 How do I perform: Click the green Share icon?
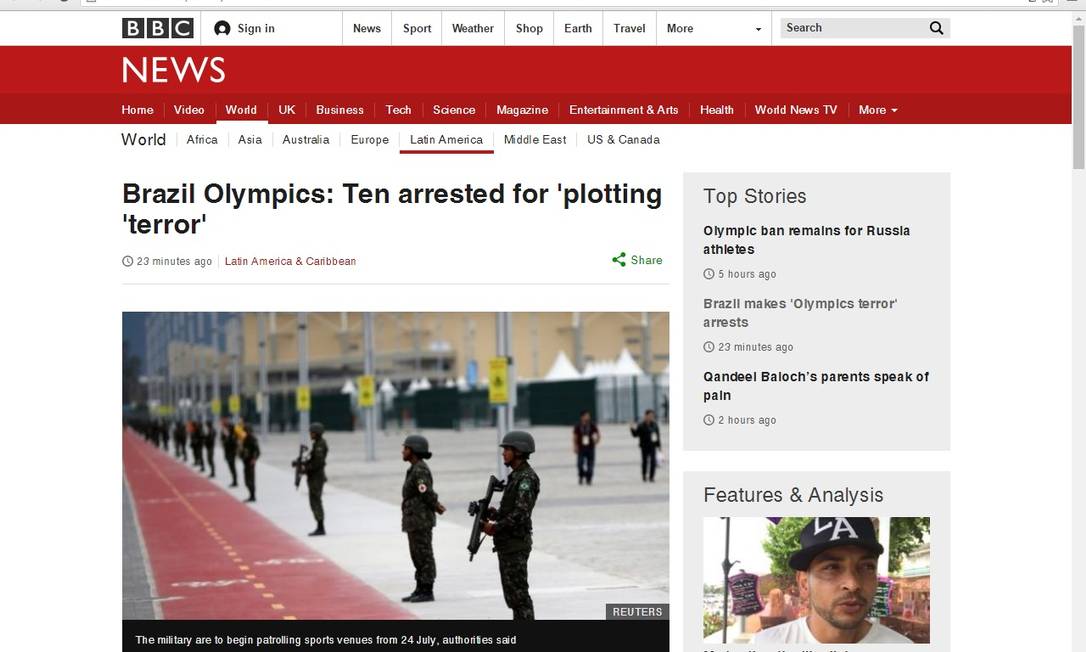tap(619, 260)
